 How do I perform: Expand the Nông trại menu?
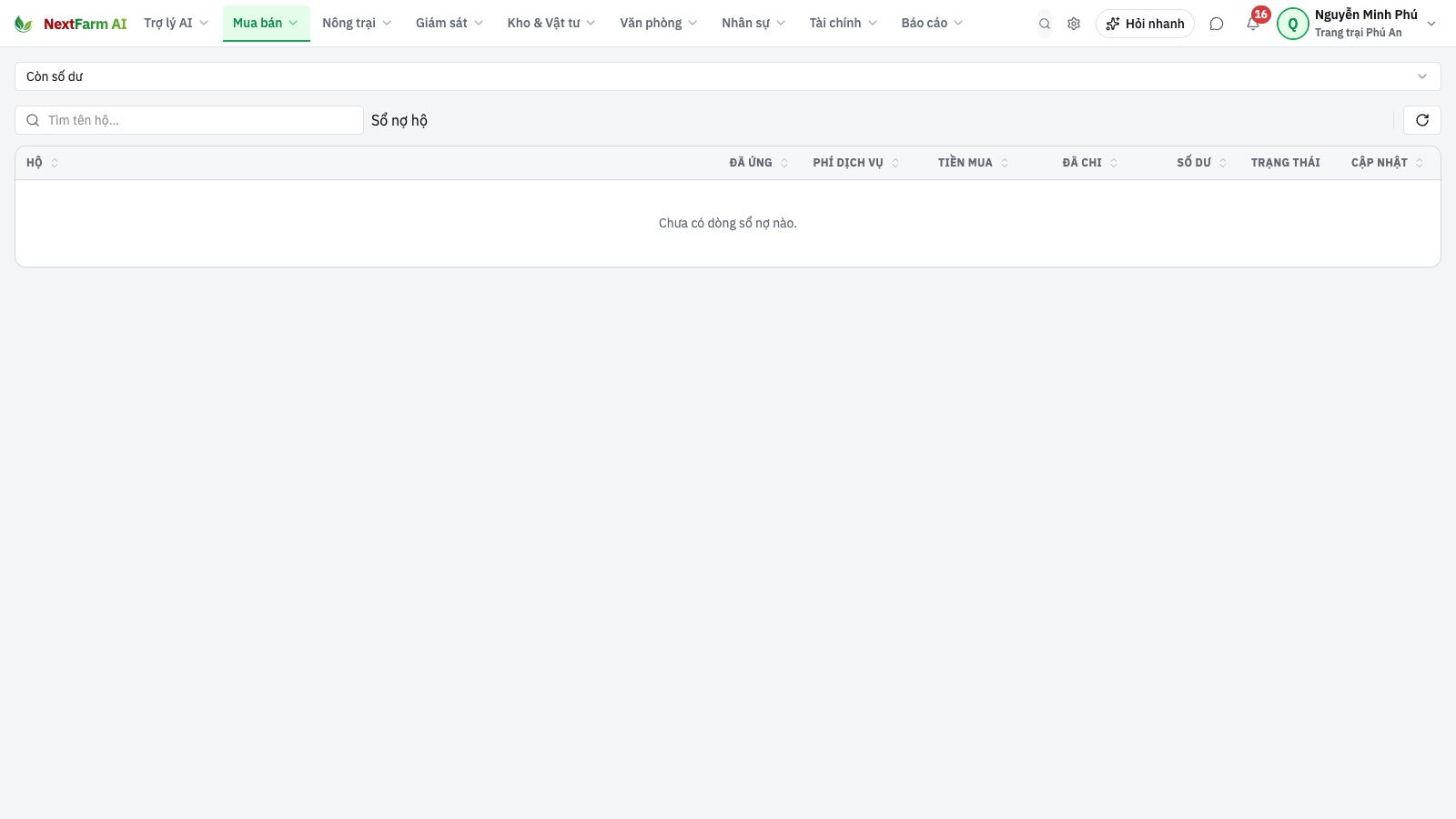pos(357,24)
